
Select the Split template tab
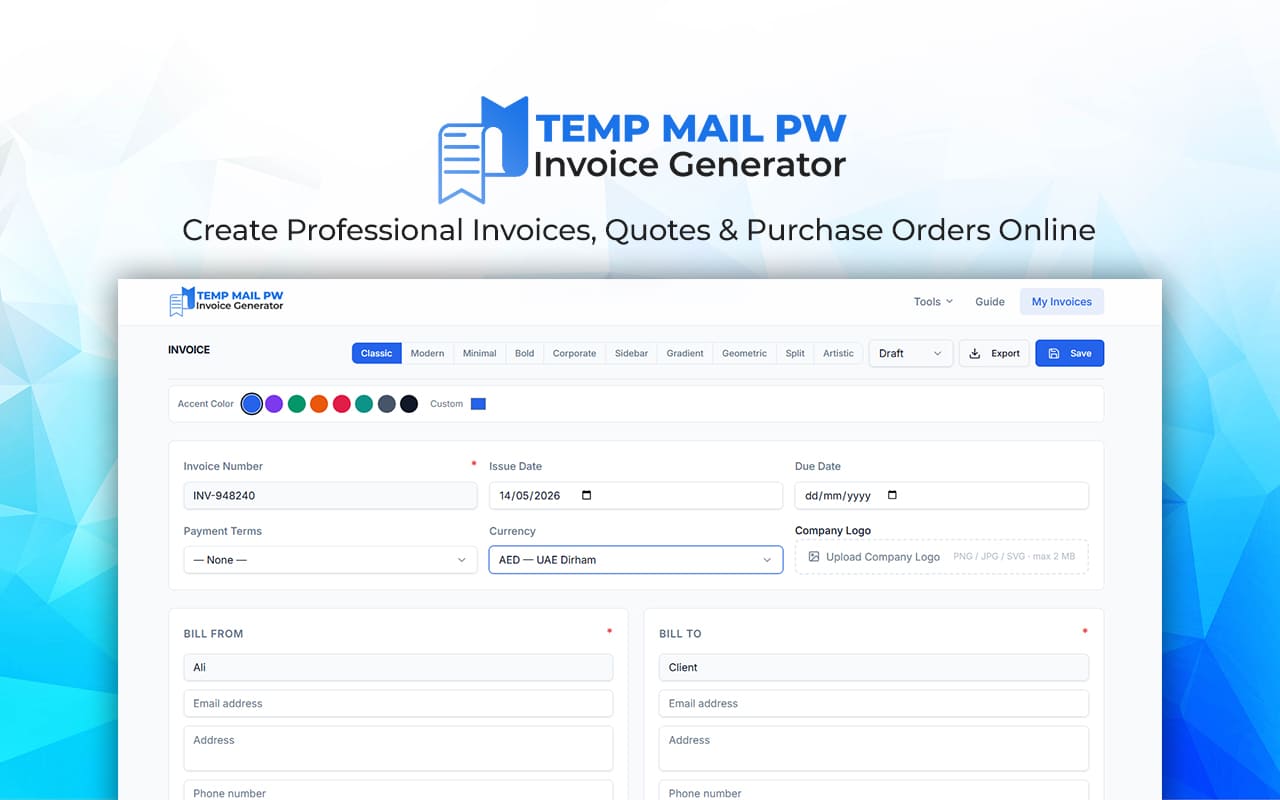point(795,353)
